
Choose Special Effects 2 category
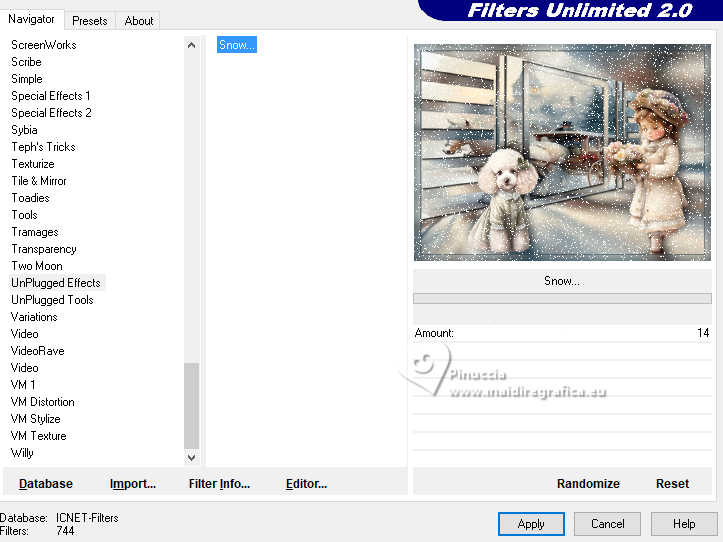click(x=51, y=113)
